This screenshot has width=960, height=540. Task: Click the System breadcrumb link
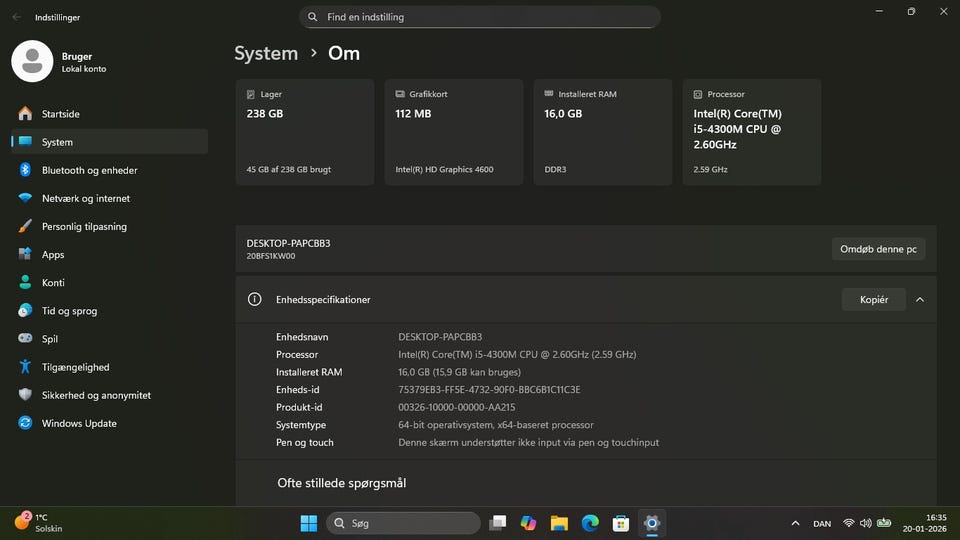click(266, 53)
